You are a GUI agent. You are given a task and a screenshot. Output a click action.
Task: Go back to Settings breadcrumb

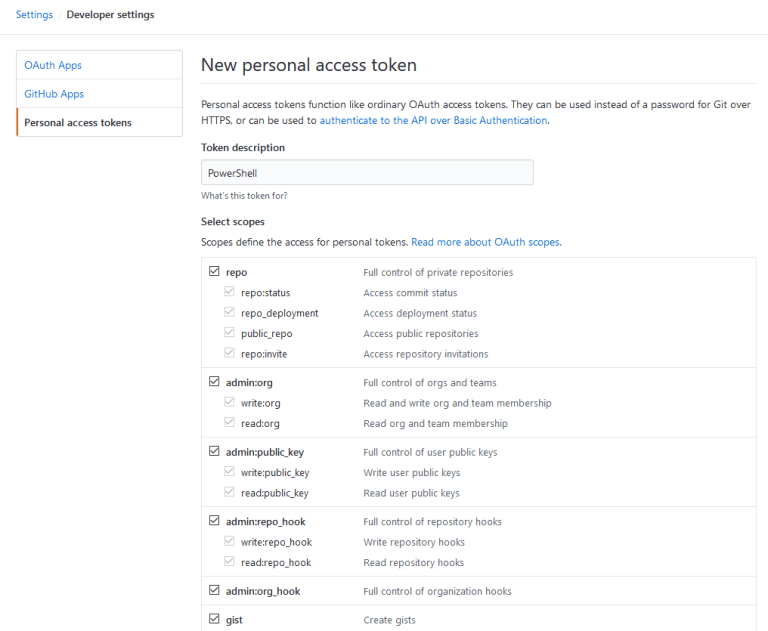pyautogui.click(x=34, y=15)
